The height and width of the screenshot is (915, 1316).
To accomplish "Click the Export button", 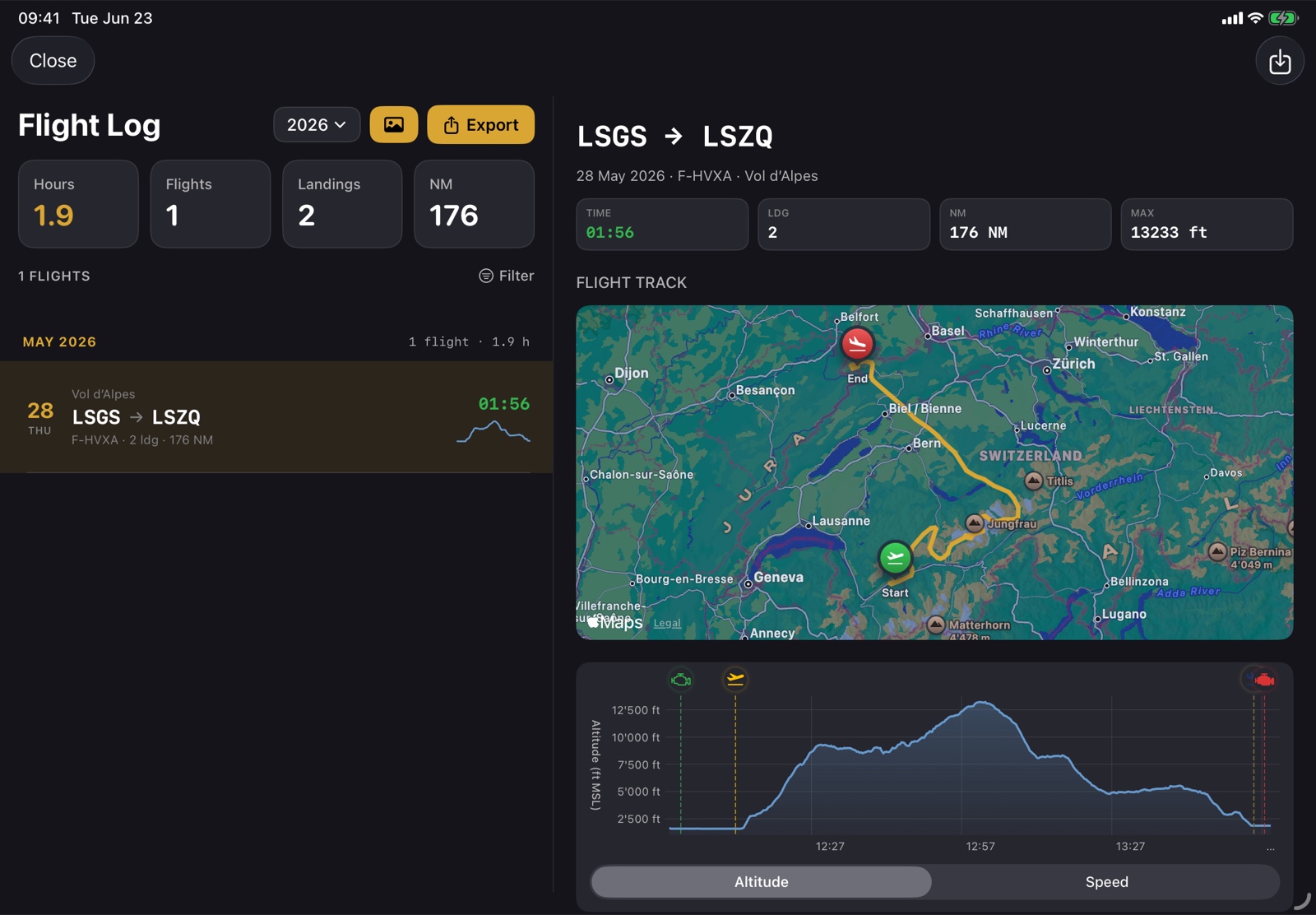I will click(481, 125).
